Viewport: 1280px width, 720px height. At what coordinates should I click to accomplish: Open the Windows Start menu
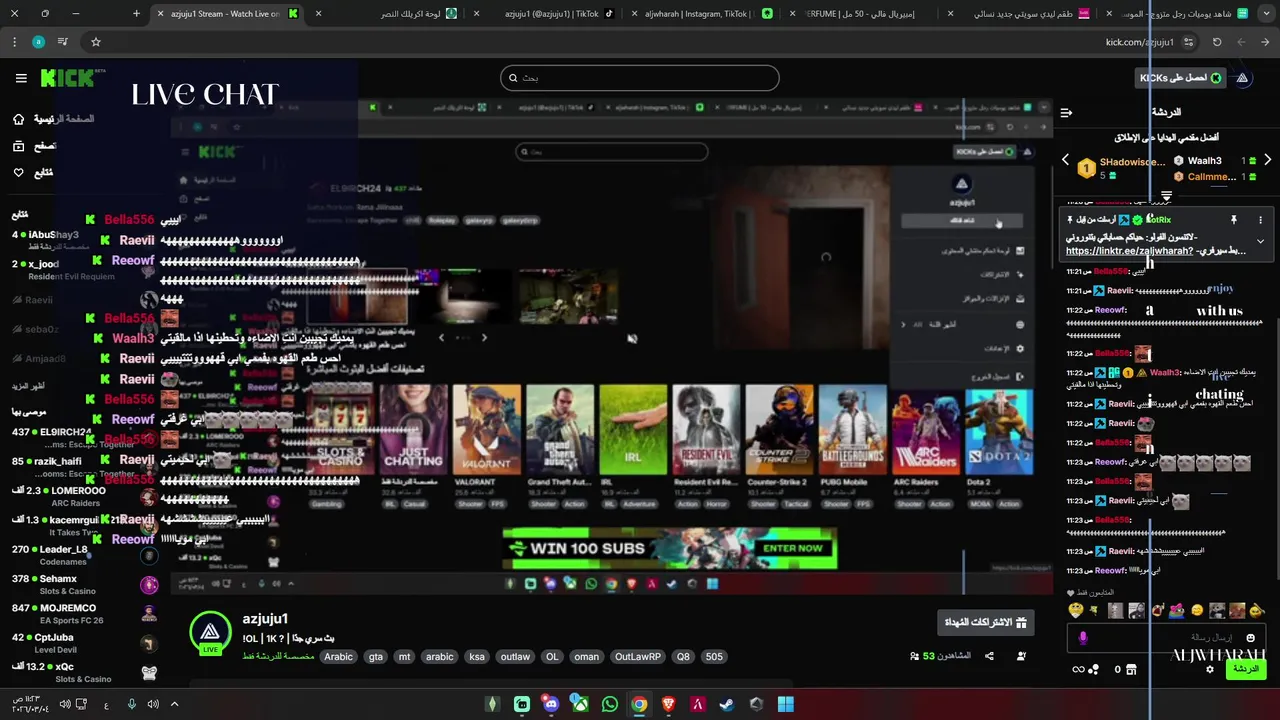click(x=786, y=704)
